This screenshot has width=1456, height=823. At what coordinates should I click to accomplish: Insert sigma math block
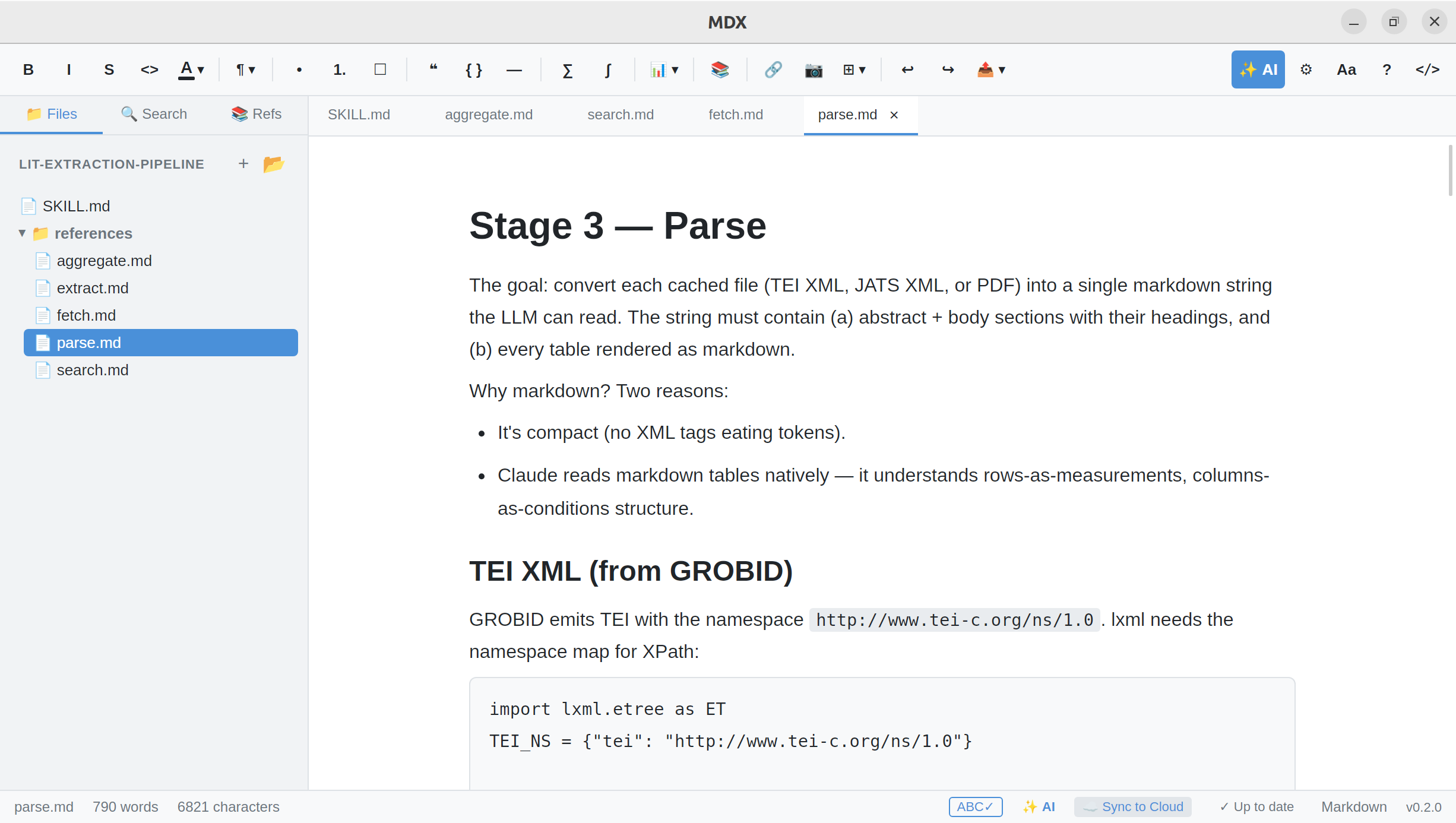567,69
